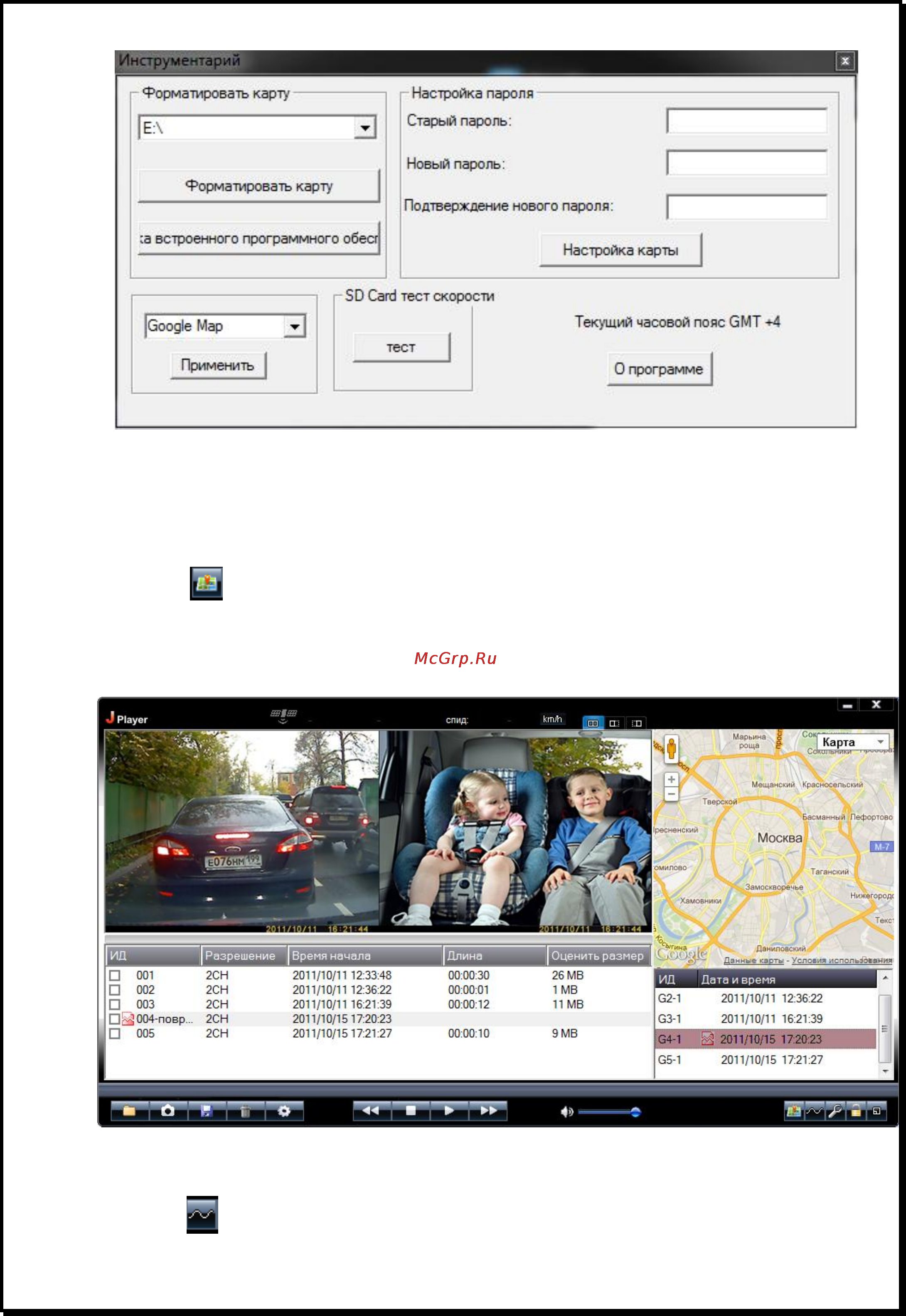Delete recording with the trash icon
This screenshot has height=1316, width=906.
click(x=245, y=1111)
